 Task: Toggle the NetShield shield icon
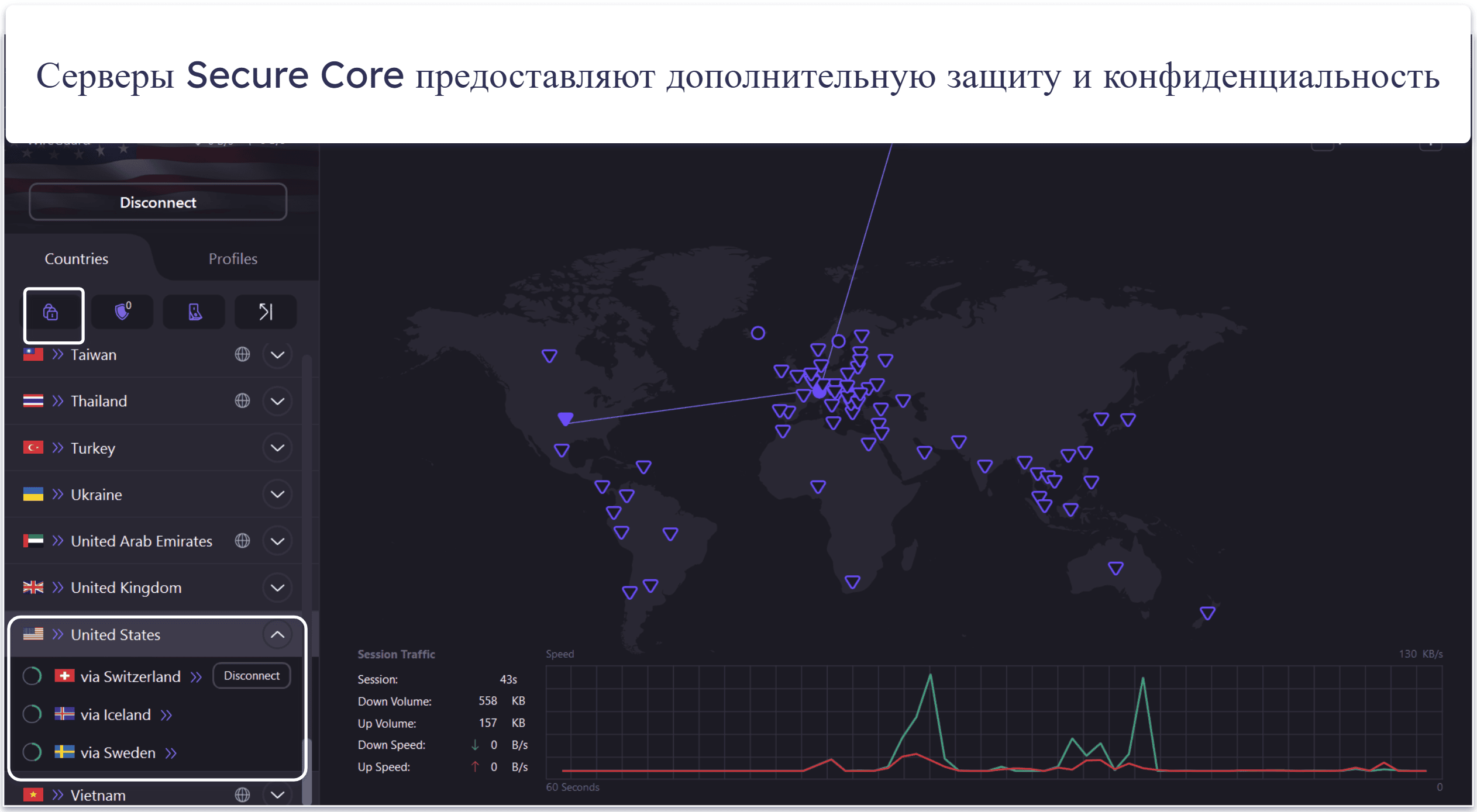point(123,312)
